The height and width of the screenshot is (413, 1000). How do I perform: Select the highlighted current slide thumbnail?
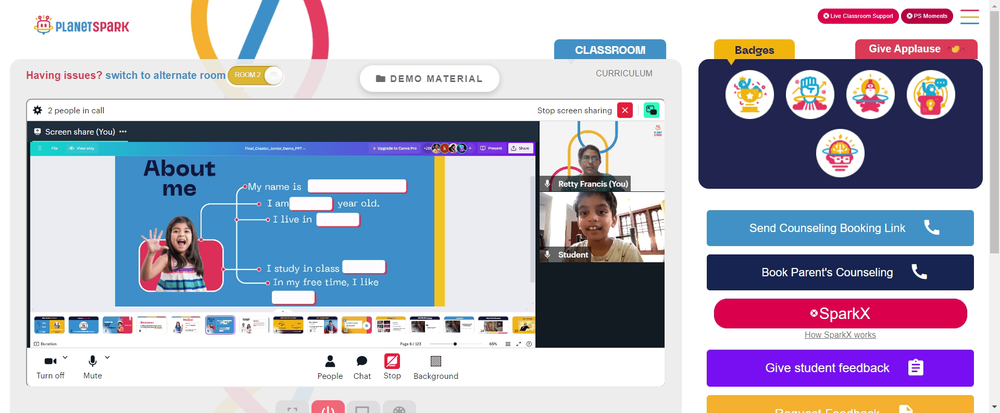[x=220, y=325]
